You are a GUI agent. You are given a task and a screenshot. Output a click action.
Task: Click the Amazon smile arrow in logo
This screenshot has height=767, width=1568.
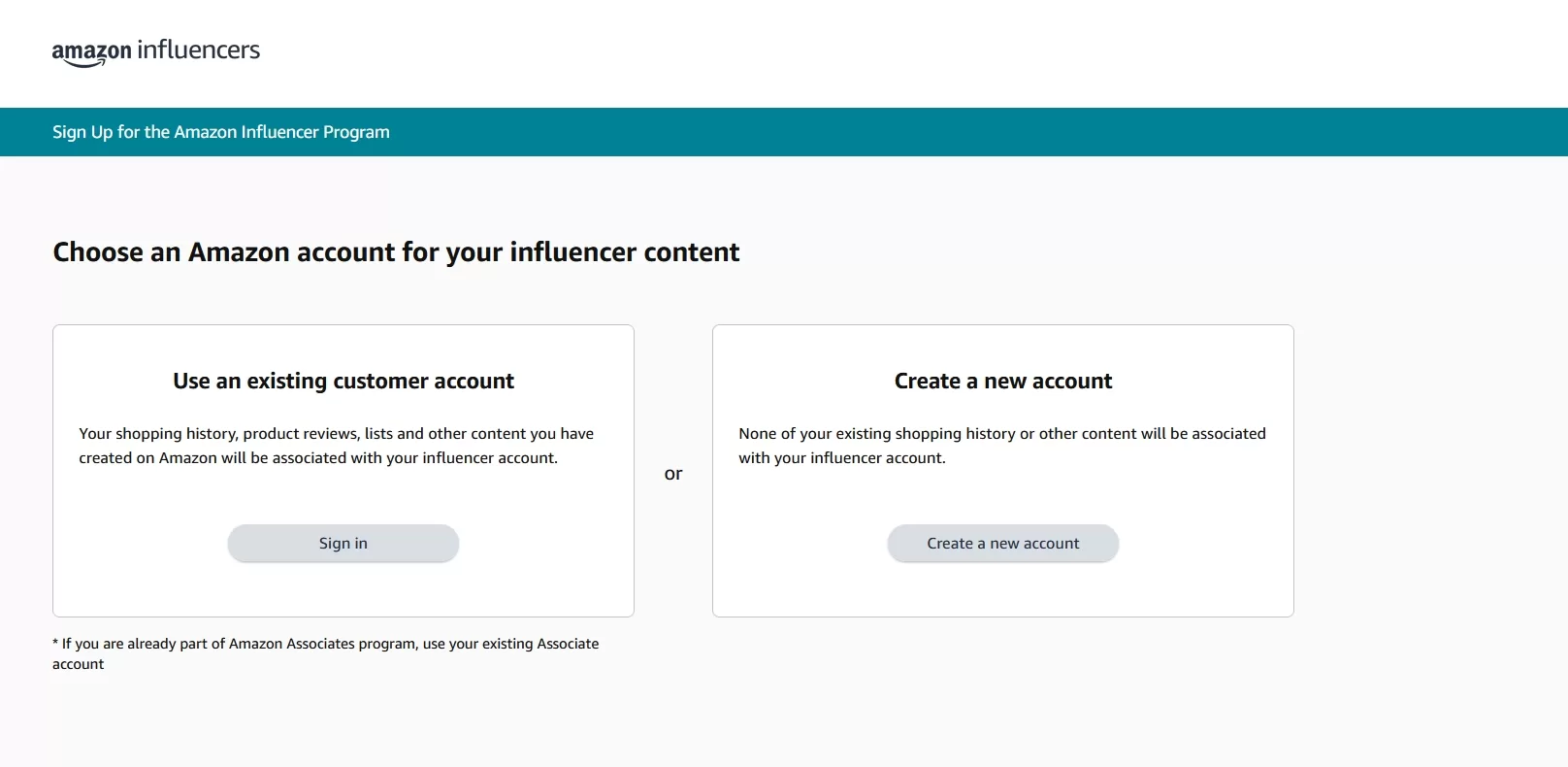tap(85, 63)
